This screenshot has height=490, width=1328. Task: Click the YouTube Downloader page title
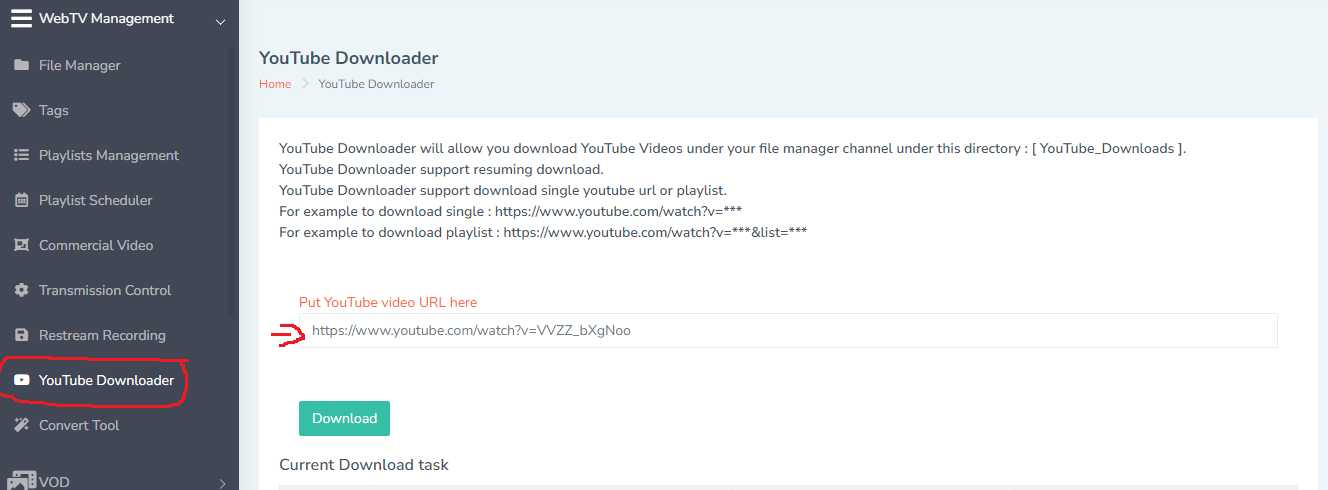[348, 58]
